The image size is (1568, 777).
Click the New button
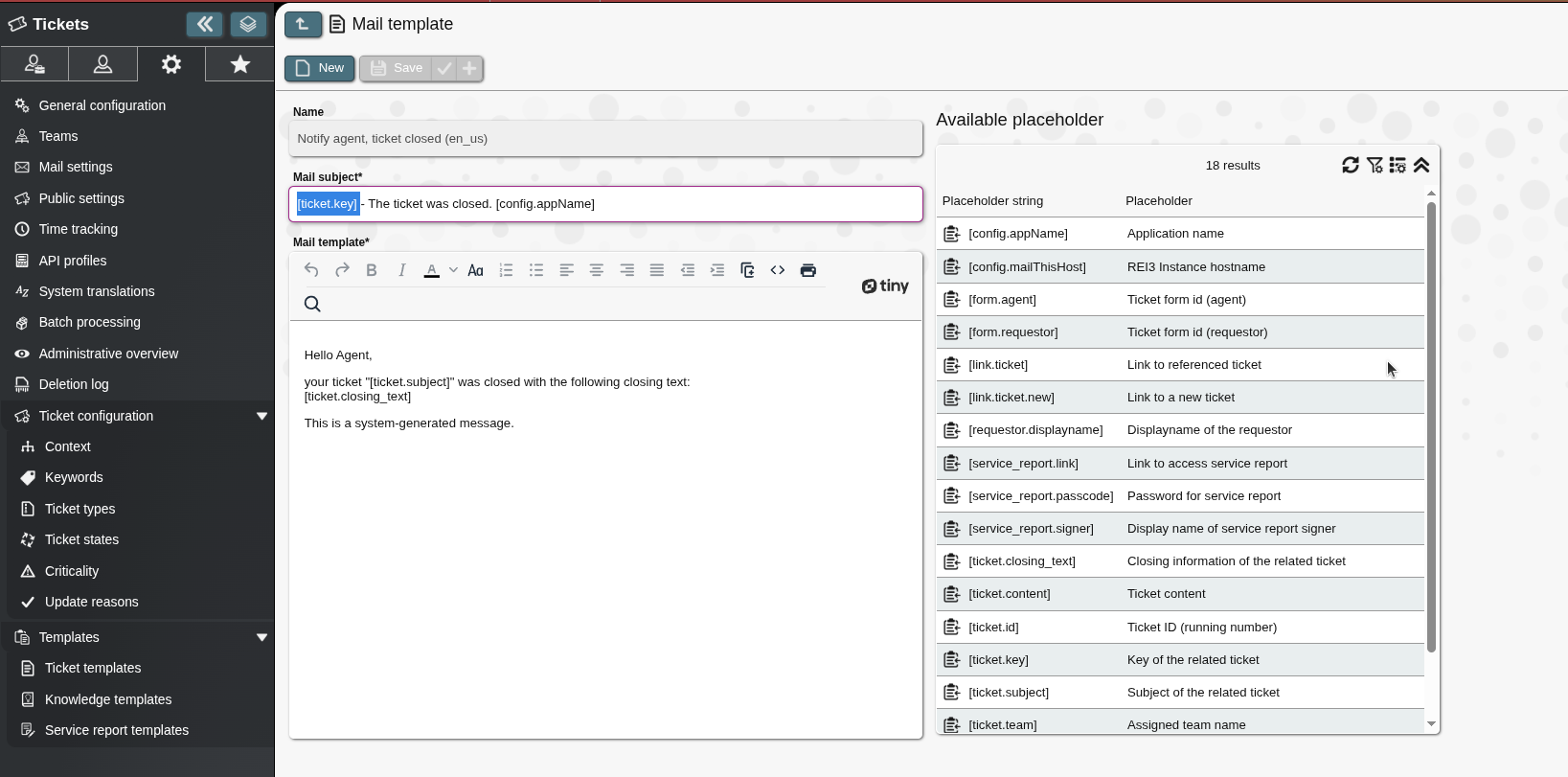click(x=319, y=68)
